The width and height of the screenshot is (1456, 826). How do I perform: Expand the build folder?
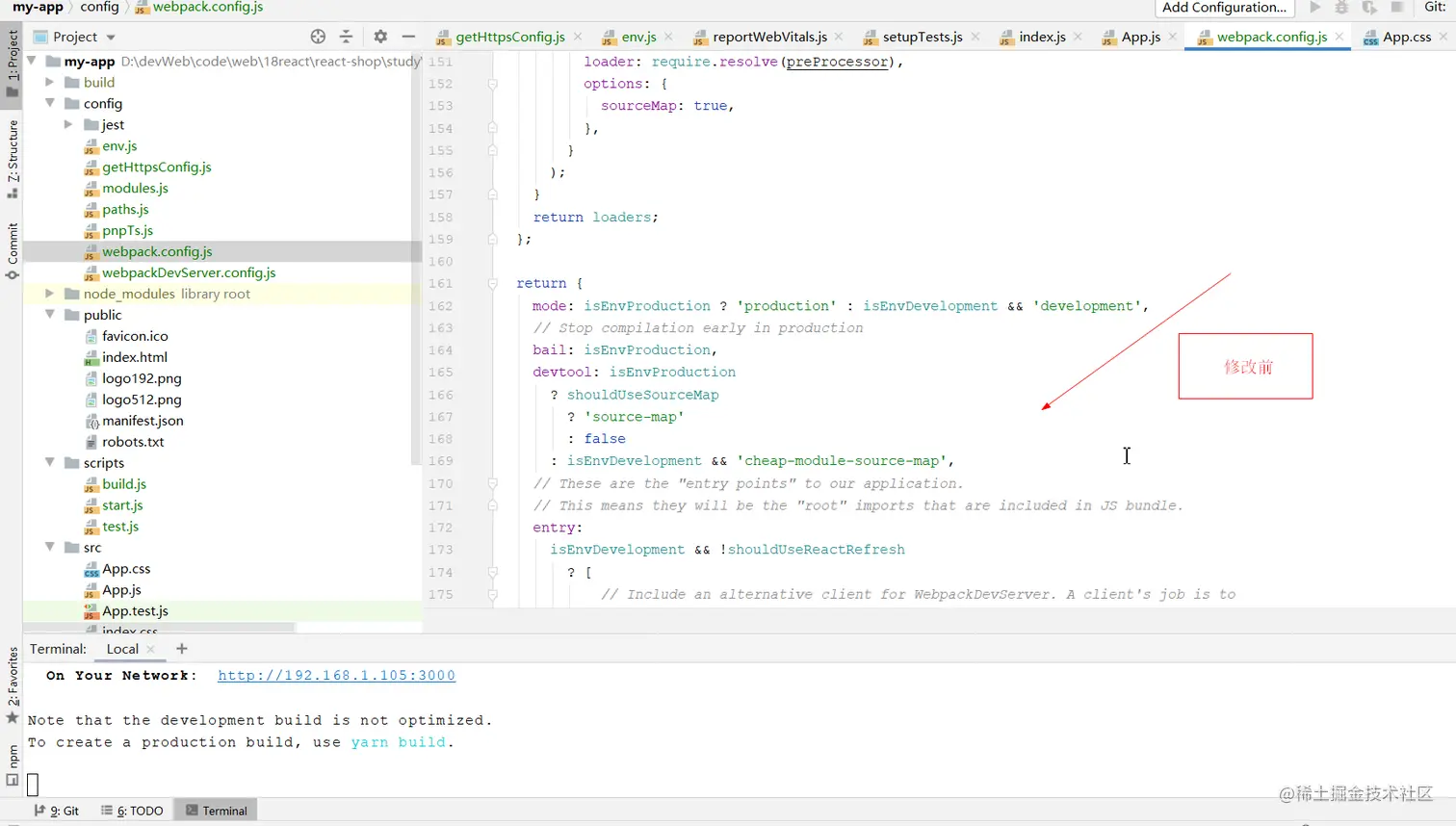(50, 82)
